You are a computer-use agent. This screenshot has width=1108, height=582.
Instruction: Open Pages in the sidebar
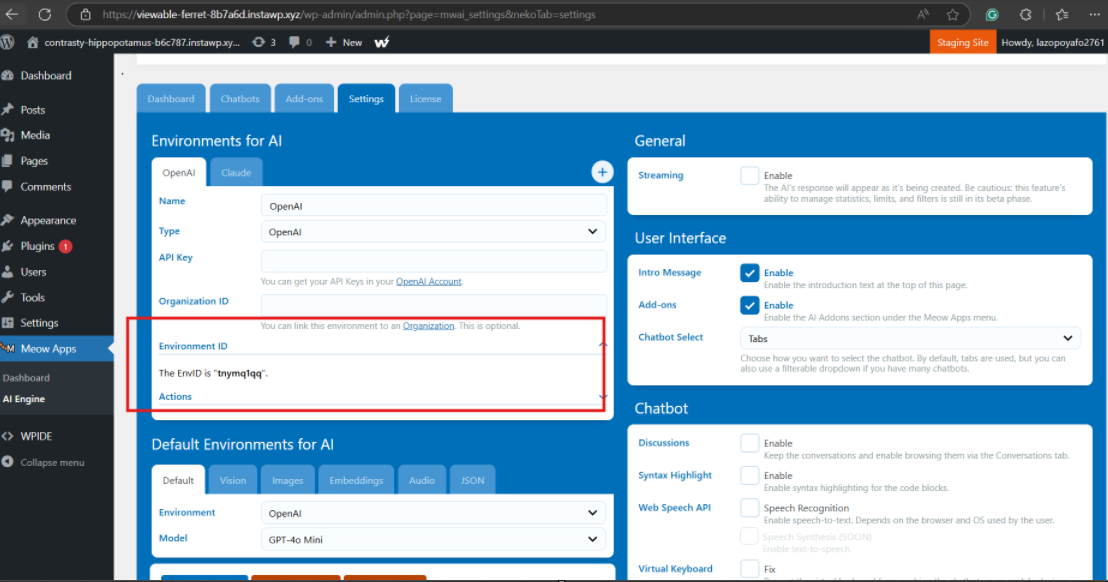(34, 161)
